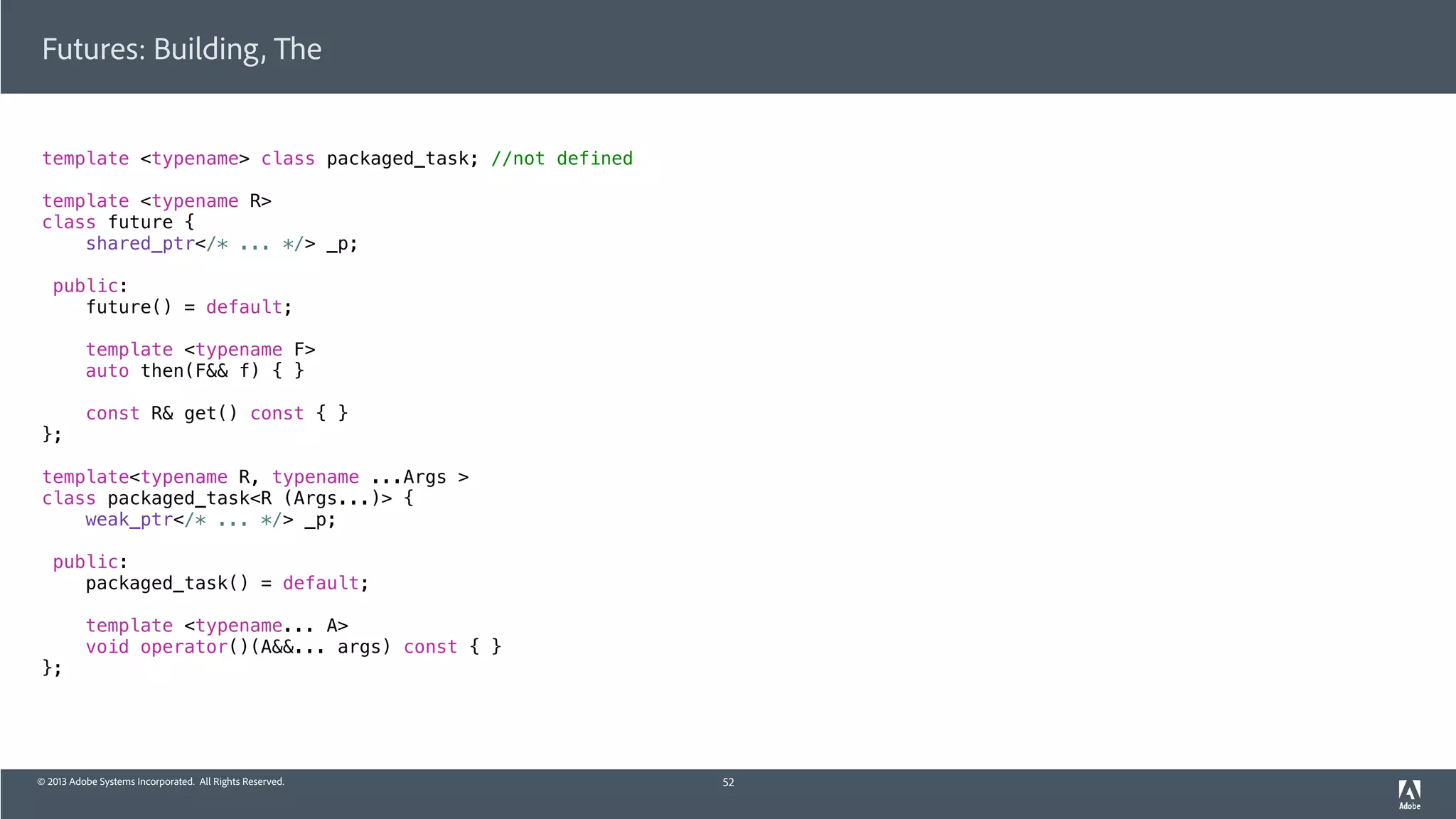Click 'packaged_task() = default;' line

coord(227,583)
